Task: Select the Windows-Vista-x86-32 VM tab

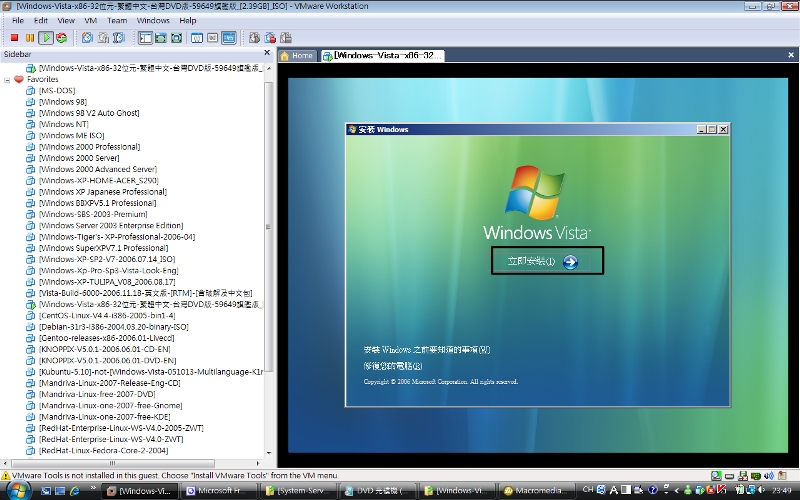Action: click(x=383, y=56)
